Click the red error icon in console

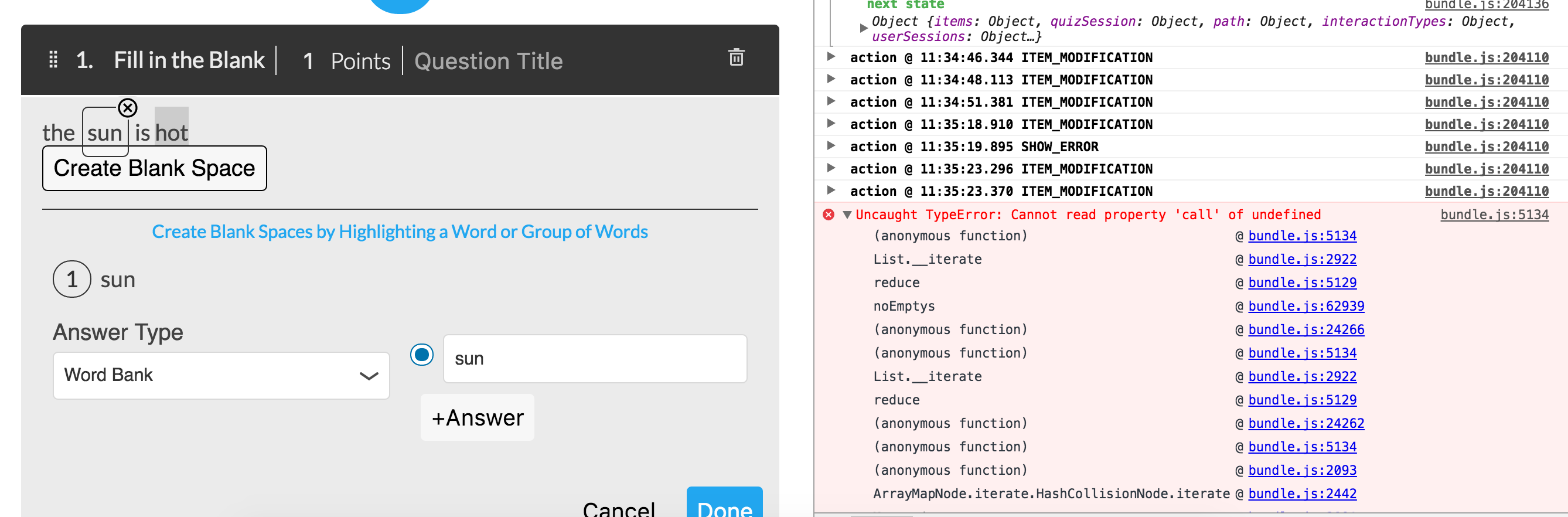[828, 215]
